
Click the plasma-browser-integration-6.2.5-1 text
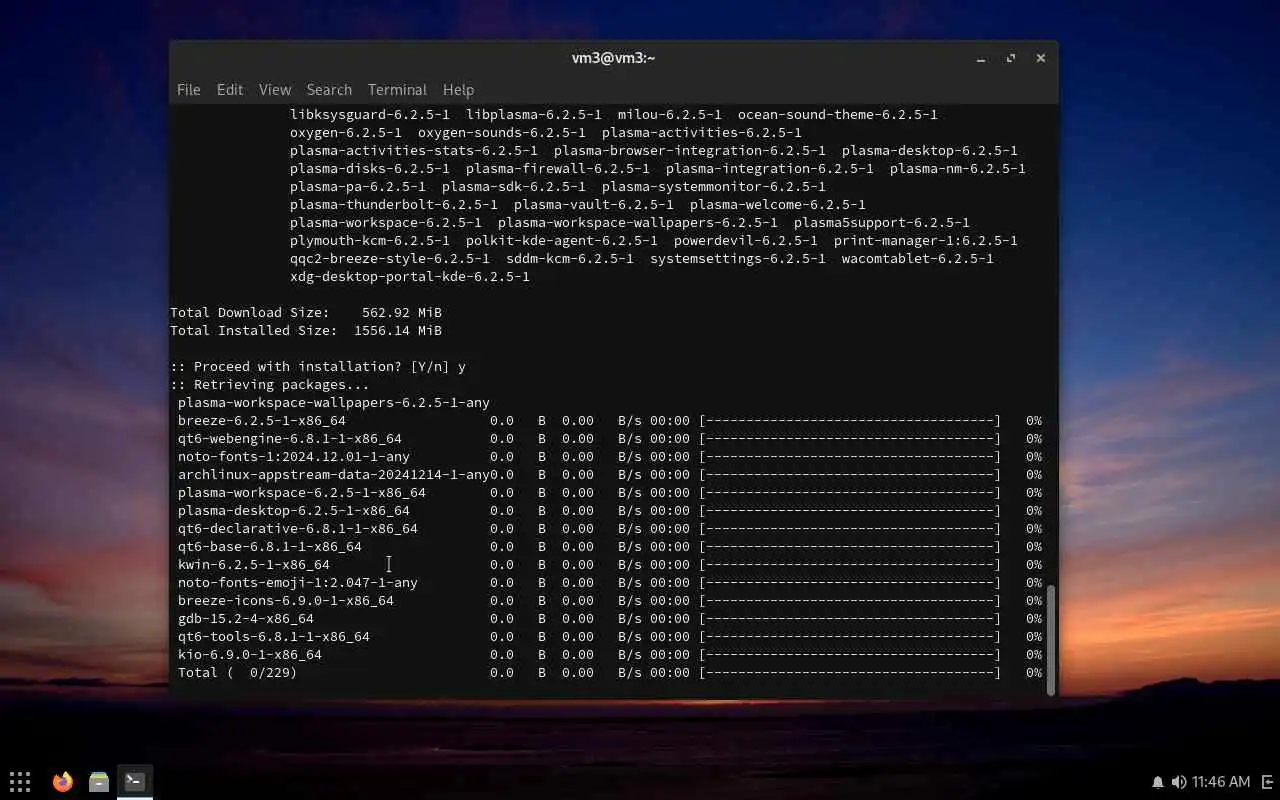click(x=690, y=150)
